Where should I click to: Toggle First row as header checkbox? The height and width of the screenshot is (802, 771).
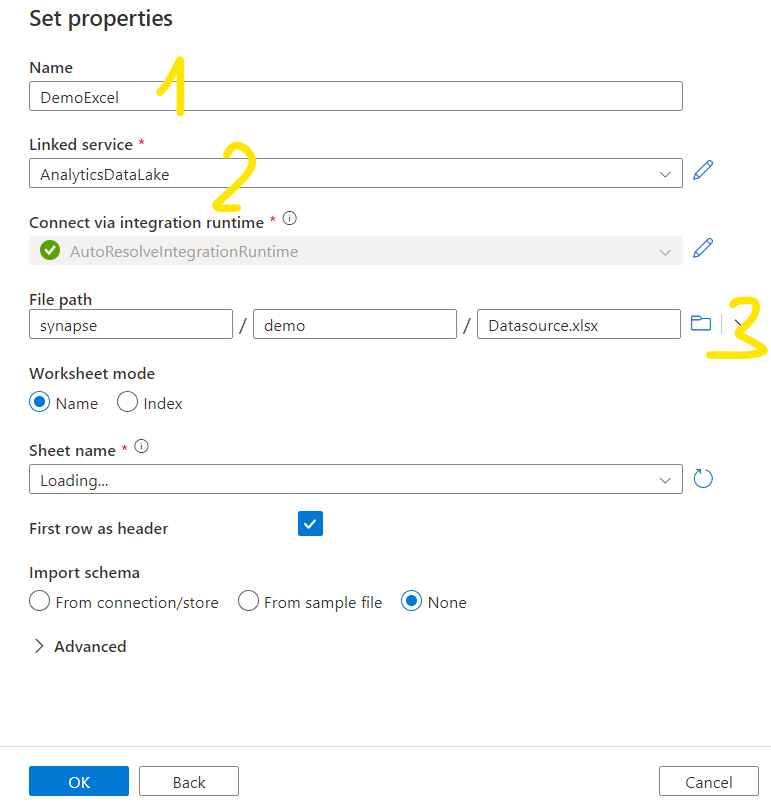point(310,524)
